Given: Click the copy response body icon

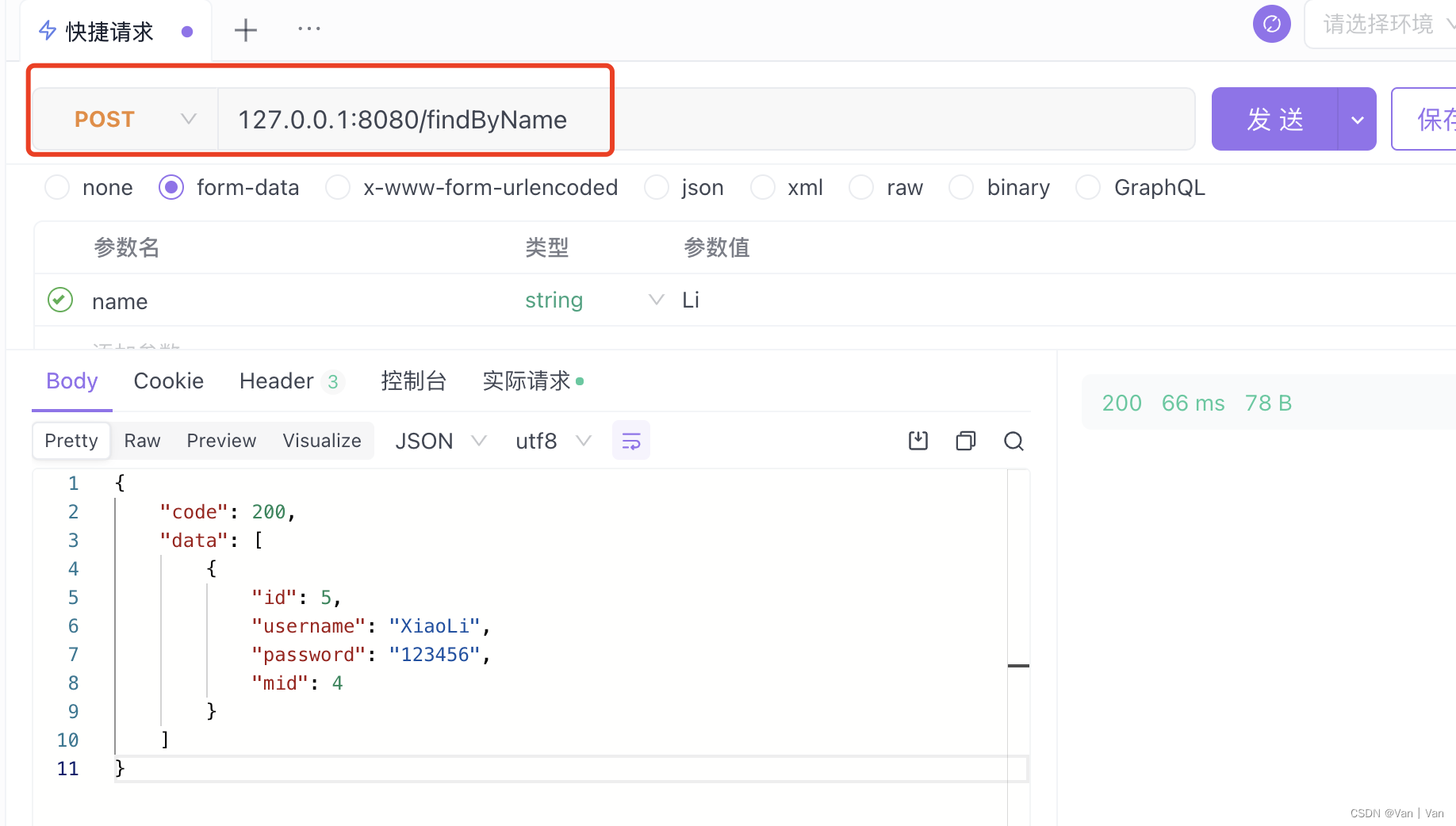Looking at the screenshot, I should pos(965,441).
